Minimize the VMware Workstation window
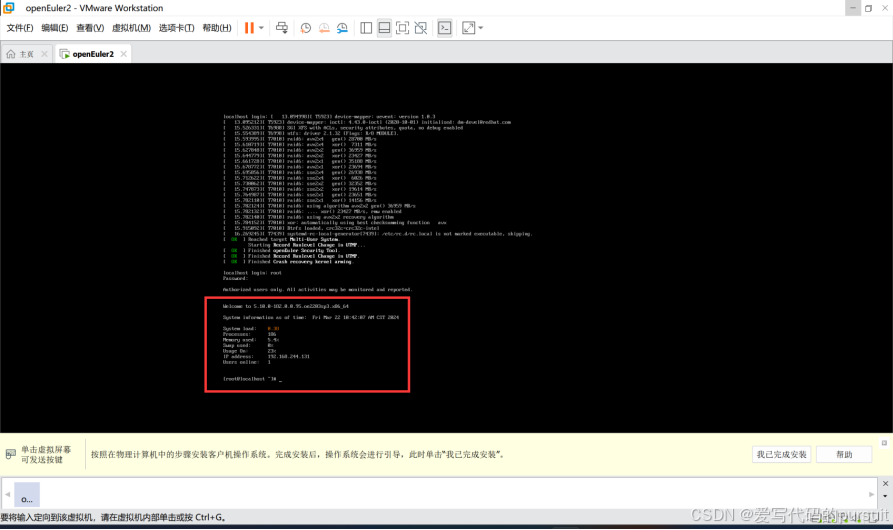This screenshot has height=530, width=893. 853,8
